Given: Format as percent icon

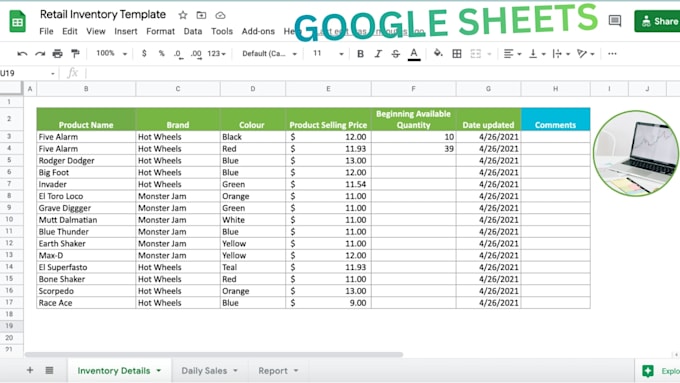Looking at the screenshot, I should [x=161, y=53].
